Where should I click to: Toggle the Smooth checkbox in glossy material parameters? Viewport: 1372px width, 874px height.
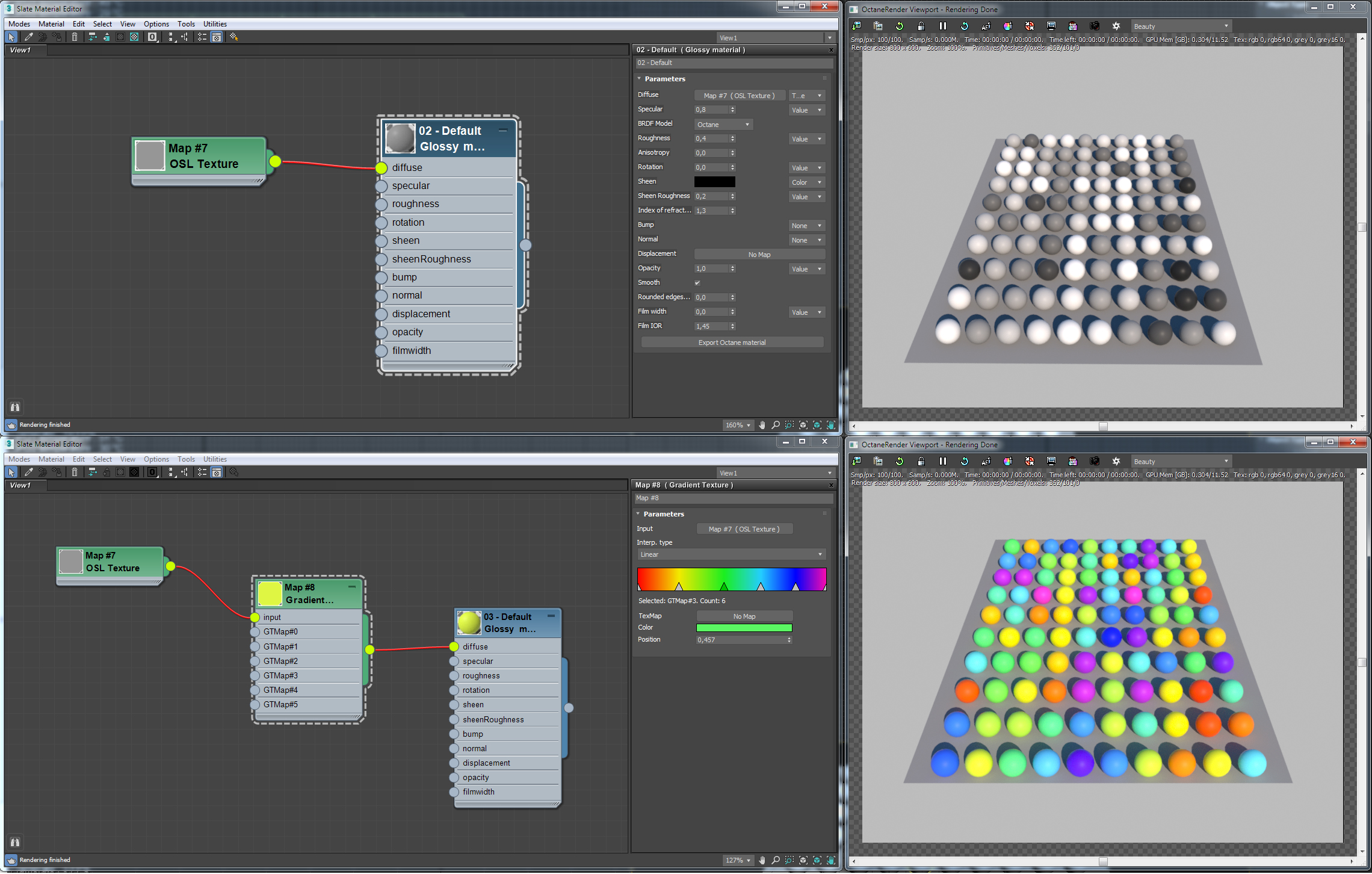(697, 283)
